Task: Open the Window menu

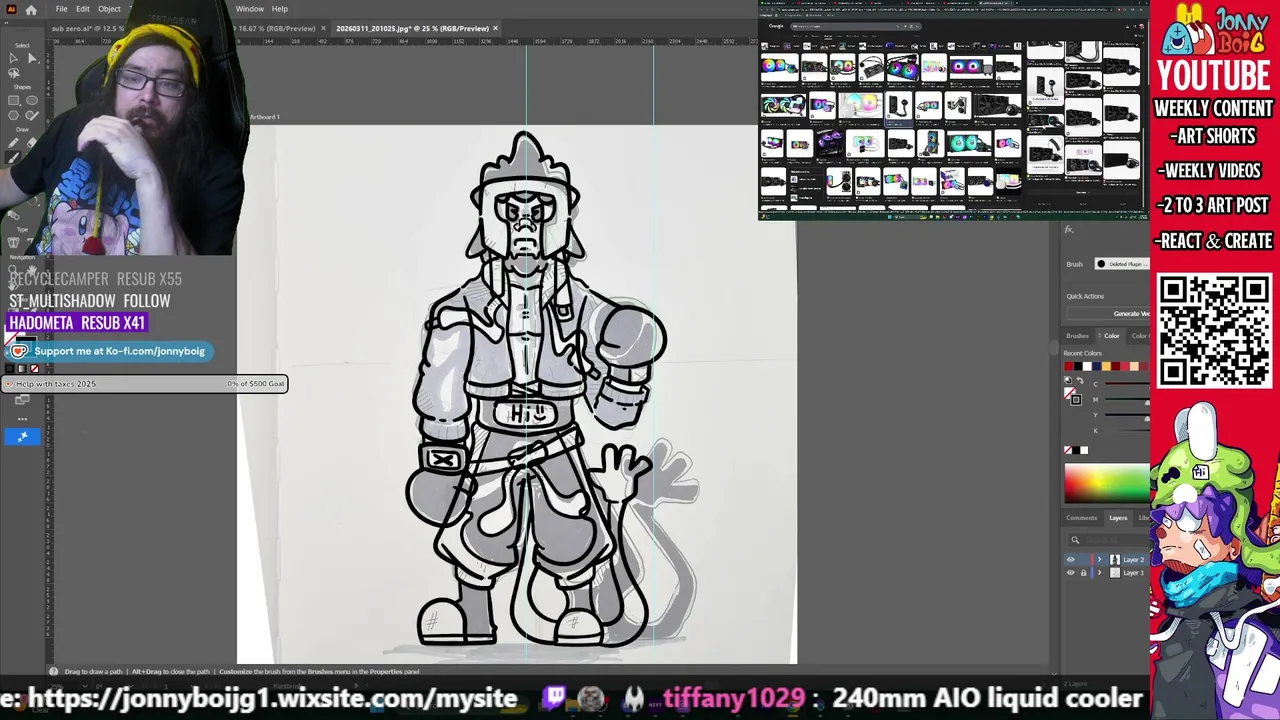Action: coord(249,9)
